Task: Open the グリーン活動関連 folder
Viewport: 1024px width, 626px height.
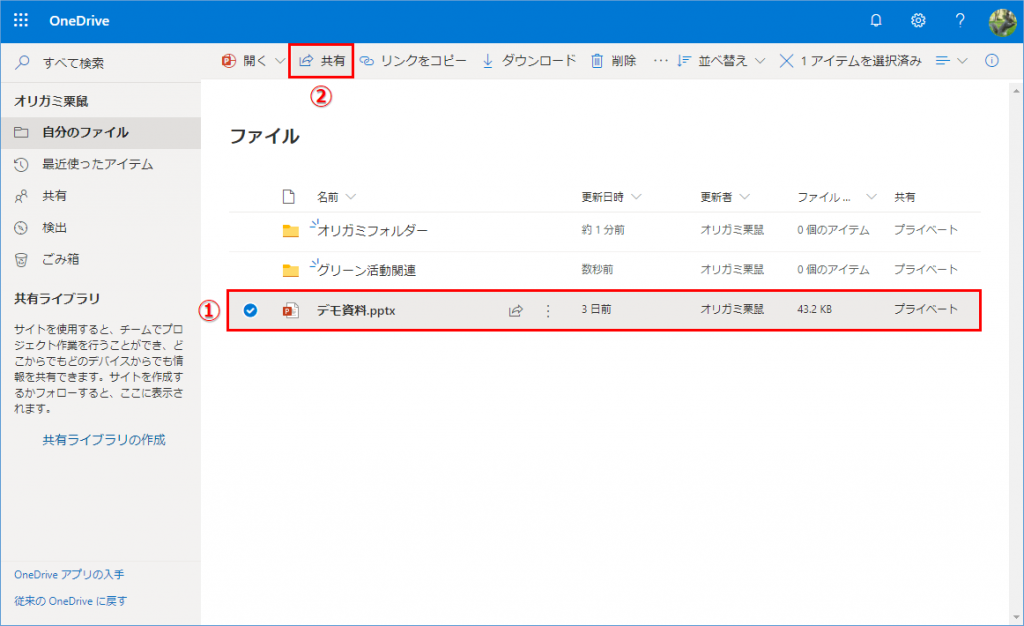Action: 366,270
